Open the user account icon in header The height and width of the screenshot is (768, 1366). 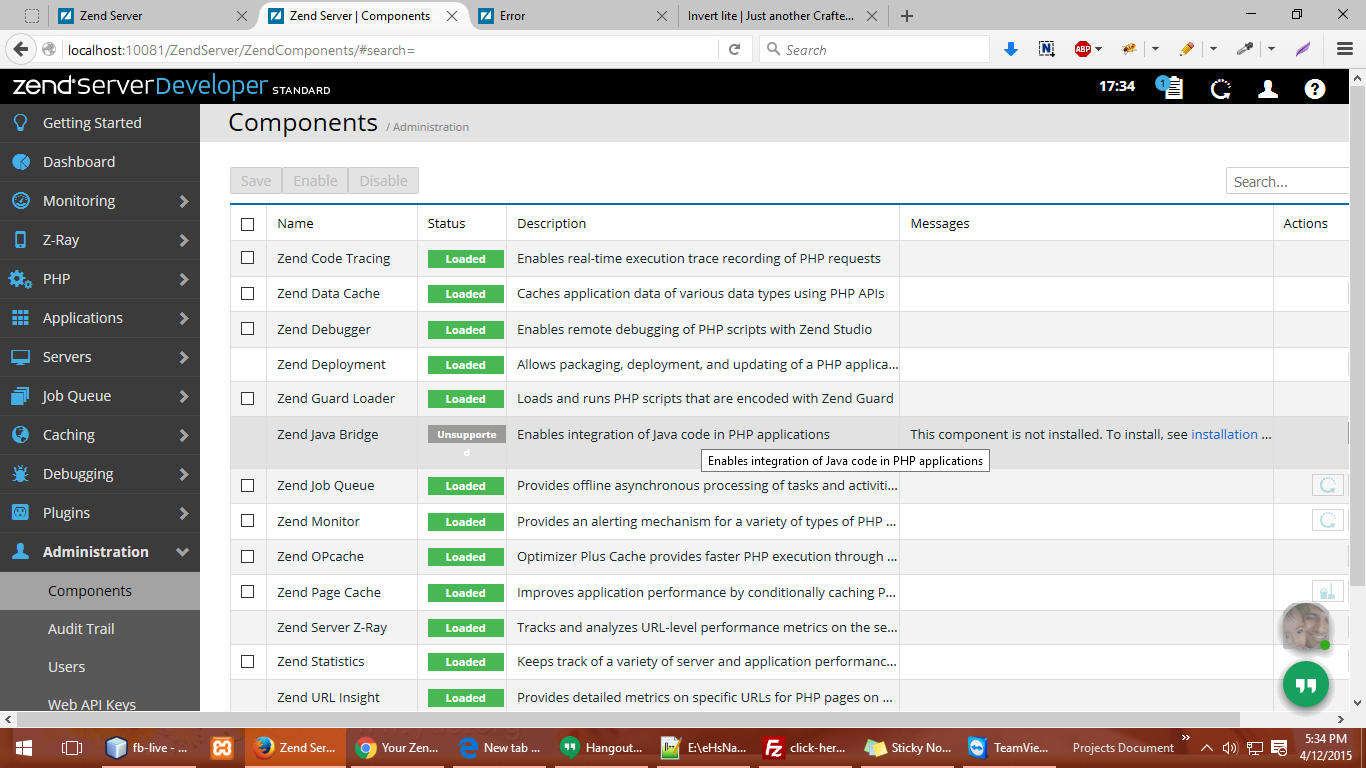pyautogui.click(x=1268, y=89)
